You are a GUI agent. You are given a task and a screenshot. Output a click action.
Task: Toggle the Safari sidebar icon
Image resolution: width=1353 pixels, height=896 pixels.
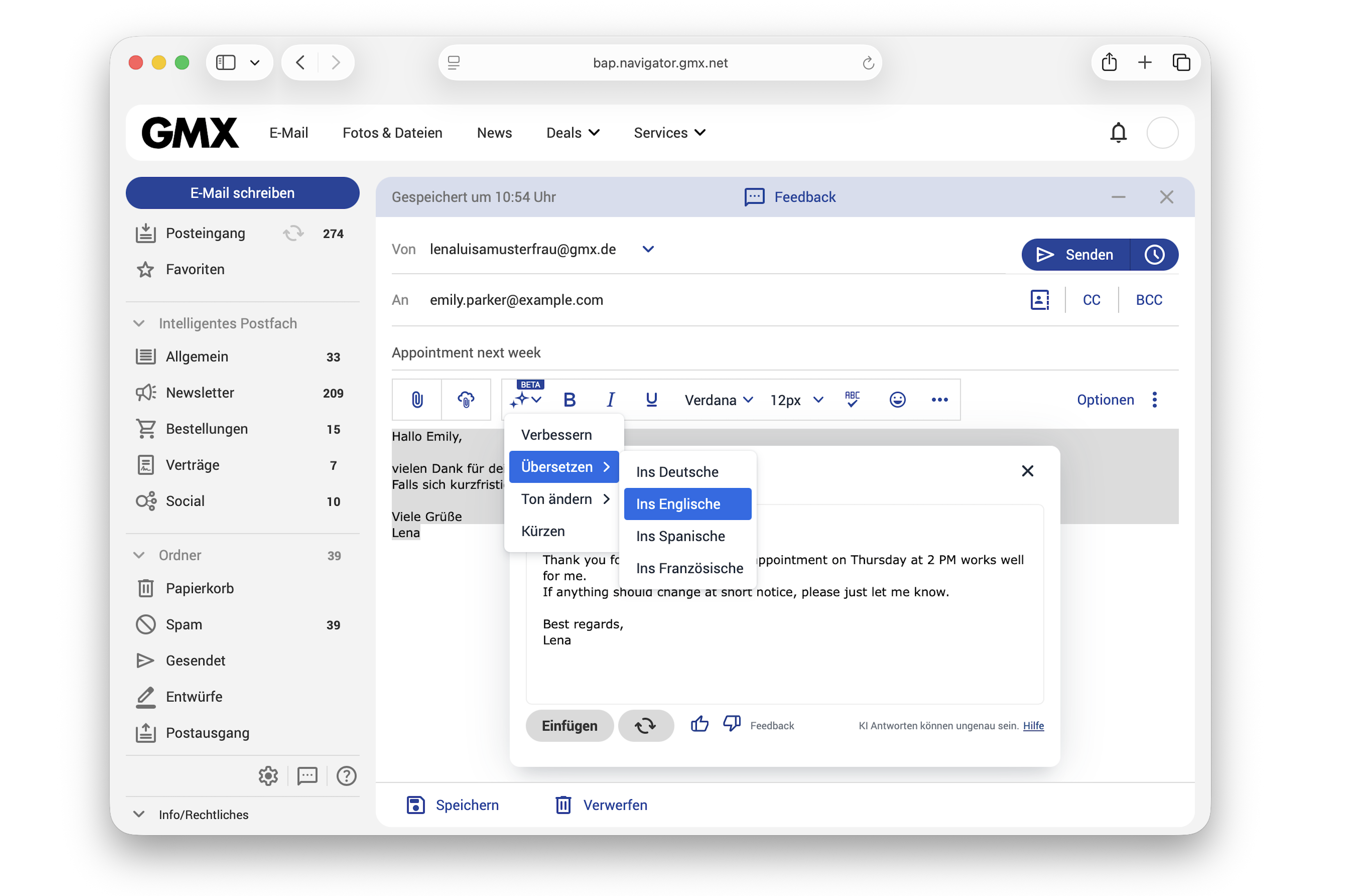coord(226,62)
